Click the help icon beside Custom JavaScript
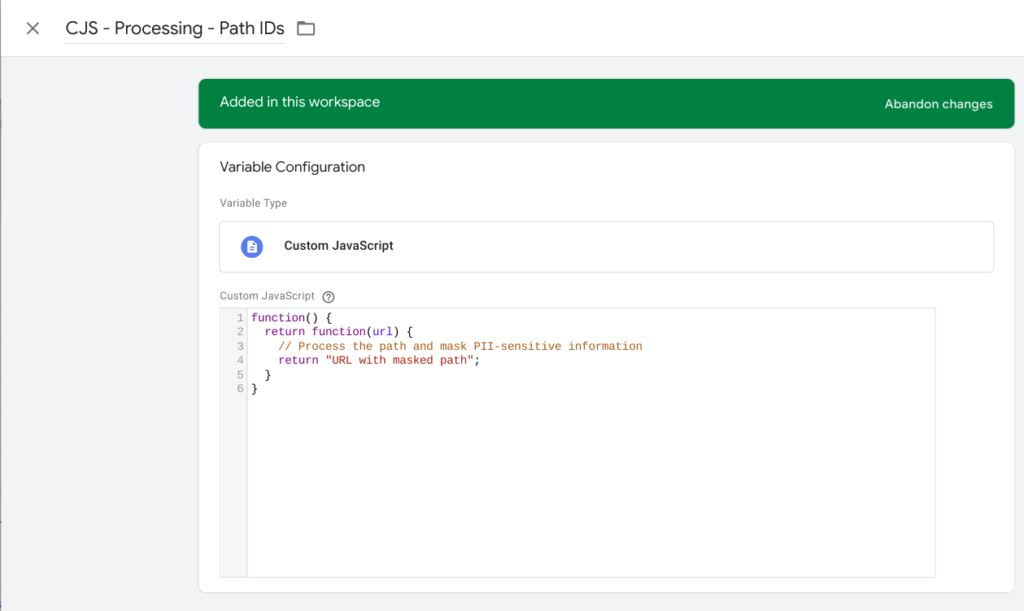The width and height of the screenshot is (1024, 611). point(331,295)
